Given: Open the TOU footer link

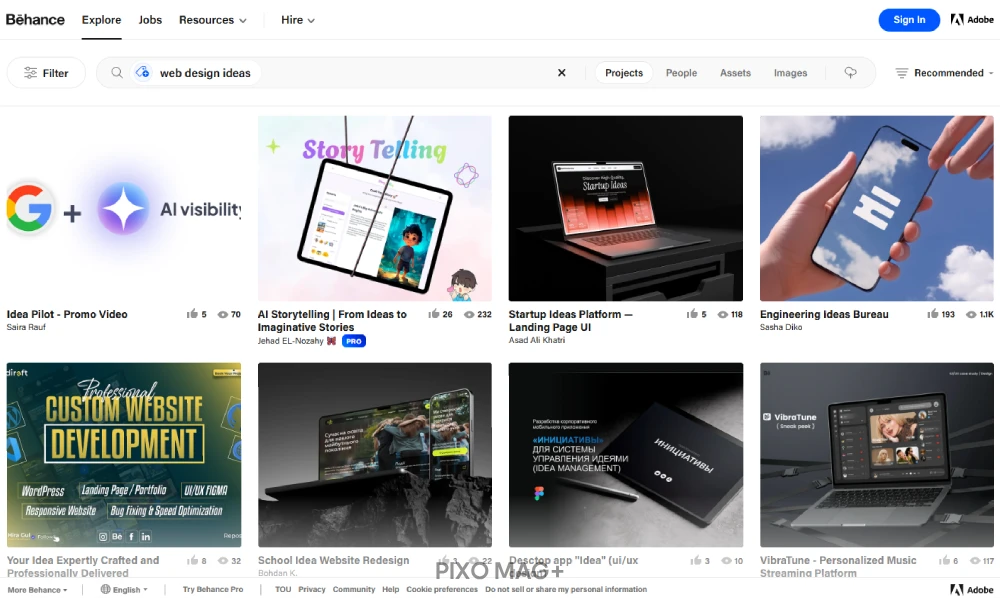Looking at the screenshot, I should [283, 589].
